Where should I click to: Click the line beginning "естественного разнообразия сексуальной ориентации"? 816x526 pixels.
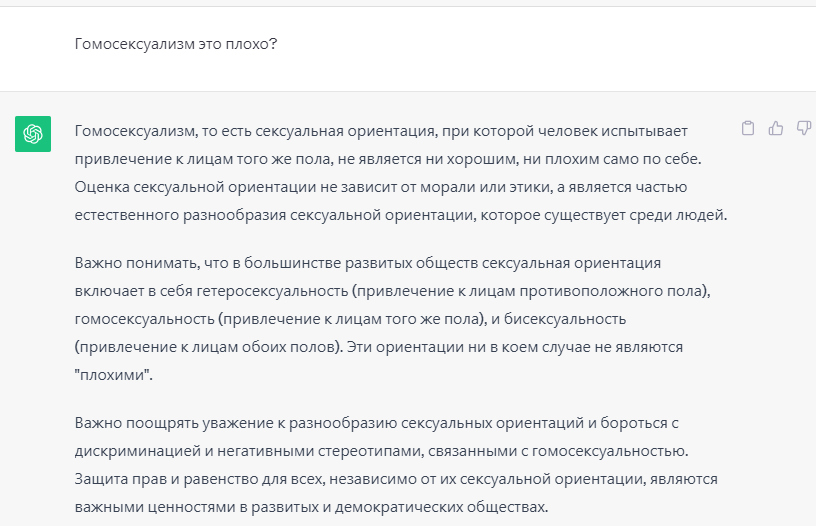[401, 215]
